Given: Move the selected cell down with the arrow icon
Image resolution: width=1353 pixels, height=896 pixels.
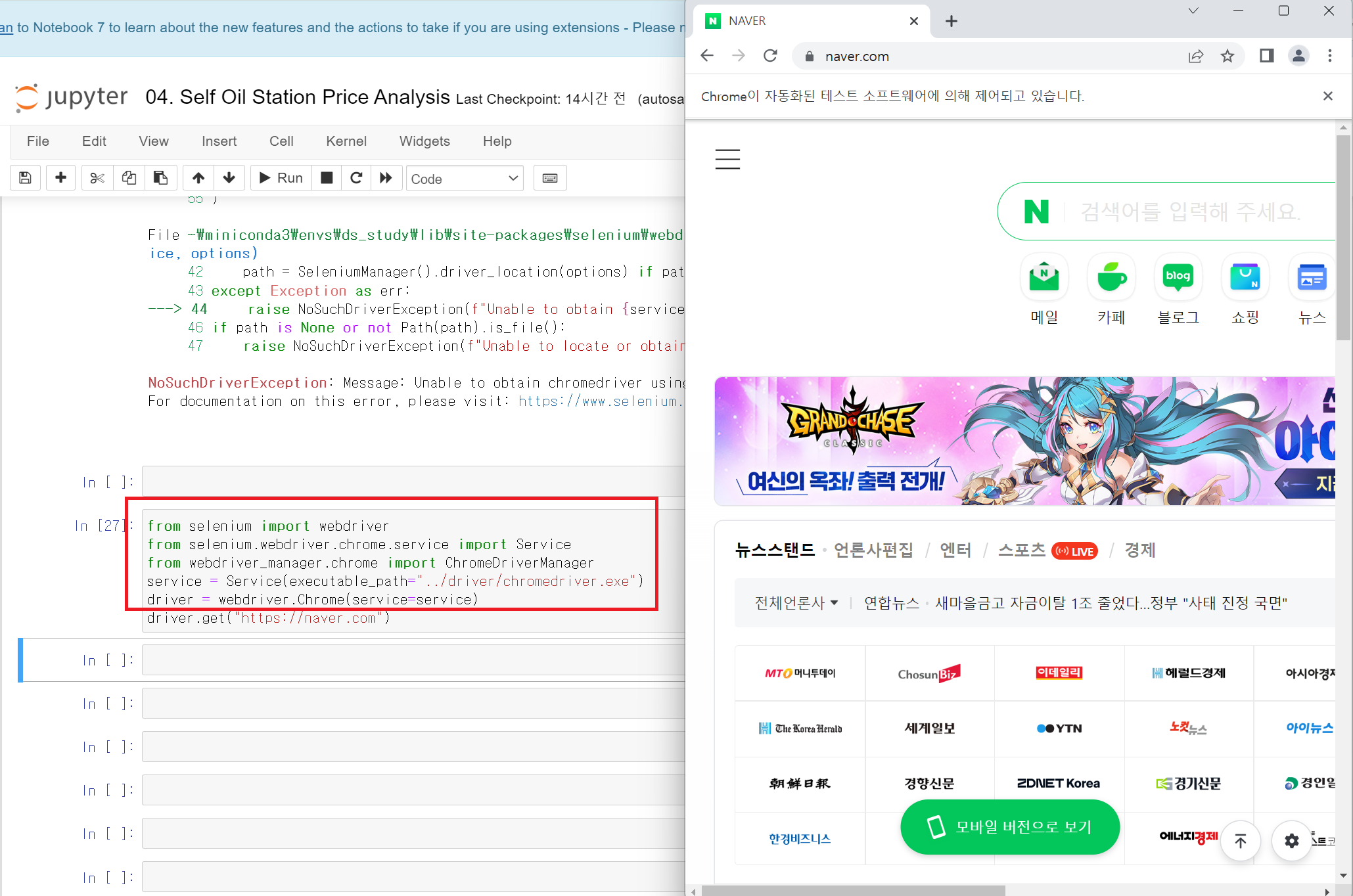Looking at the screenshot, I should (x=229, y=178).
